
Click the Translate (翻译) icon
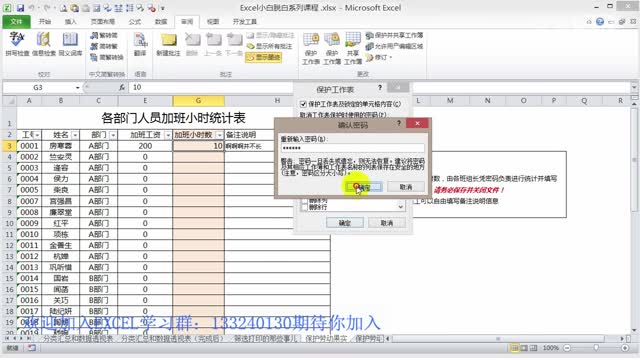140,44
